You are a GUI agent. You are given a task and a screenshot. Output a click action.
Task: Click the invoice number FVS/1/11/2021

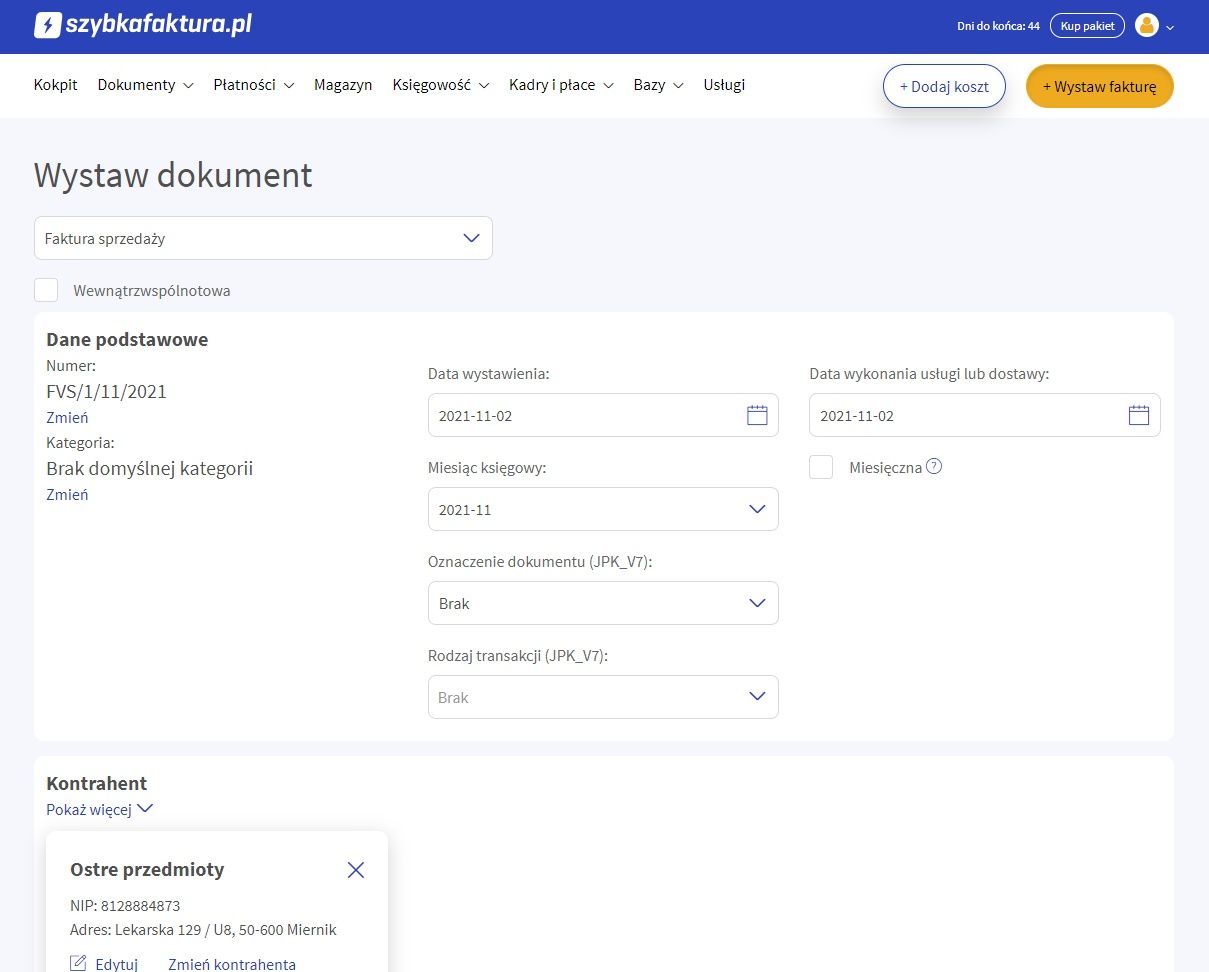(107, 391)
